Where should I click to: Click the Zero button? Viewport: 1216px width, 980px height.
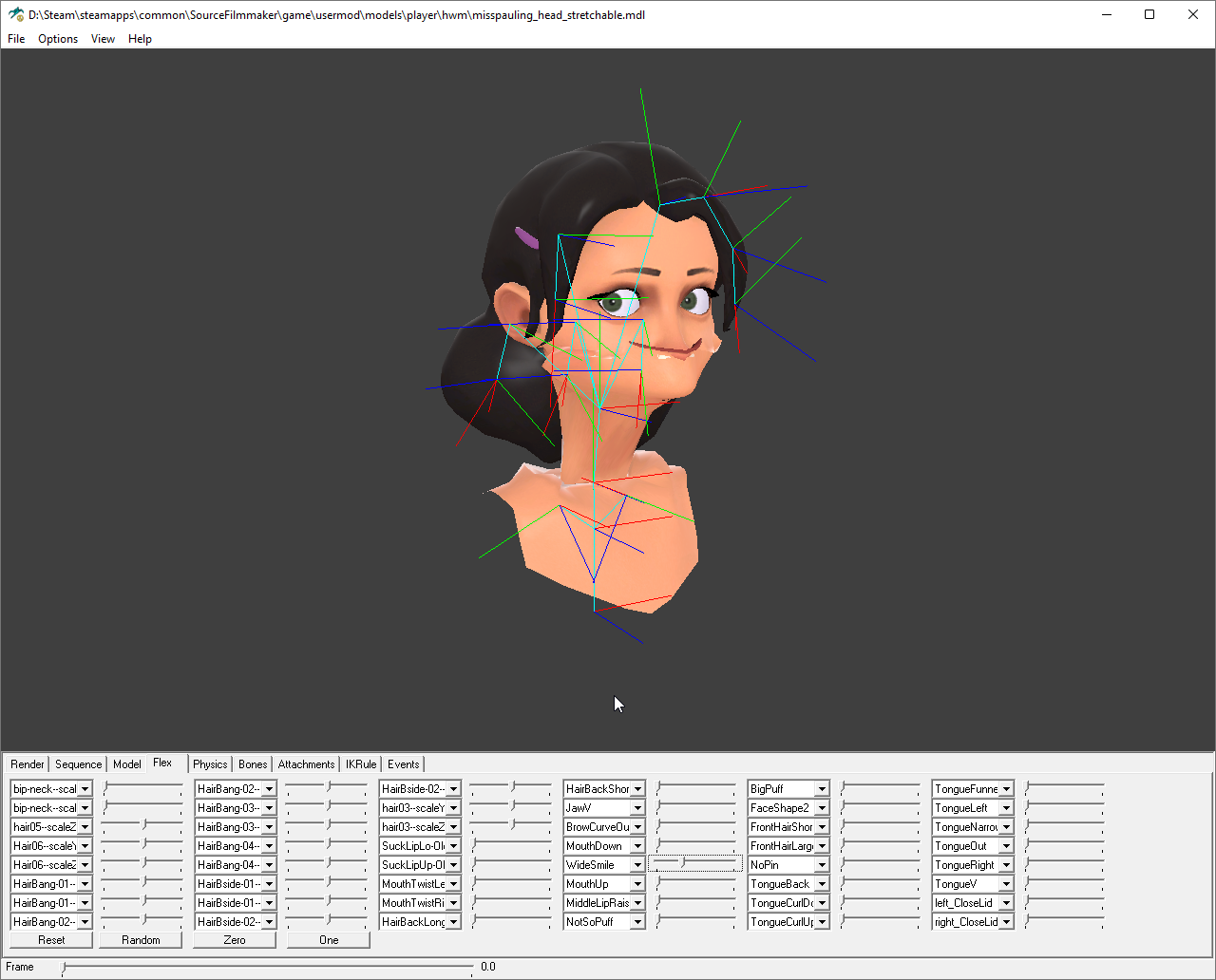coord(235,940)
